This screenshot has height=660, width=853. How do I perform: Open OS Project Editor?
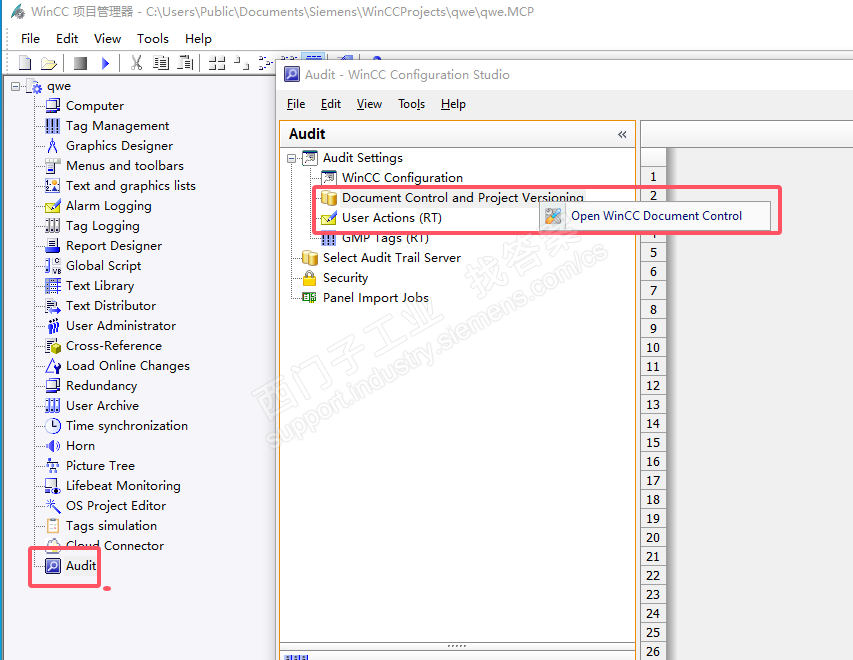point(116,505)
